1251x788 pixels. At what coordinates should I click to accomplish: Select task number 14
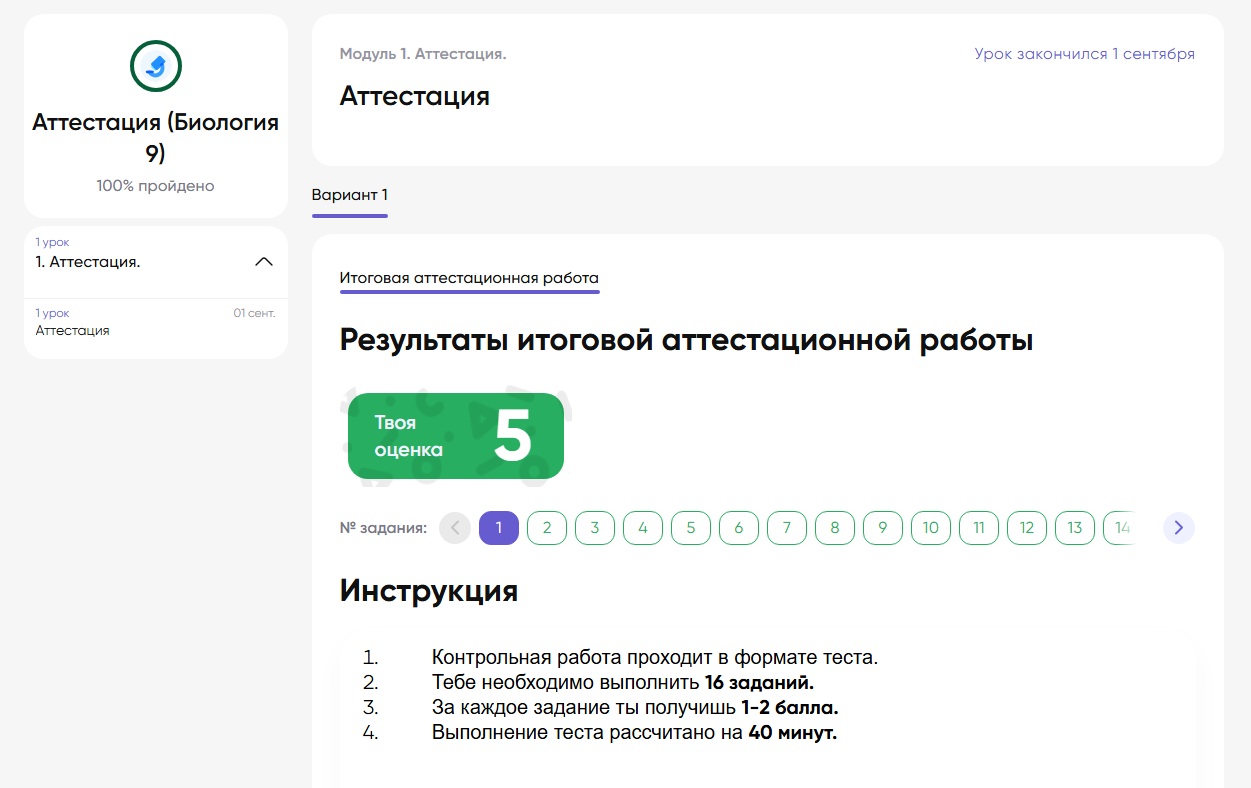tap(1122, 527)
